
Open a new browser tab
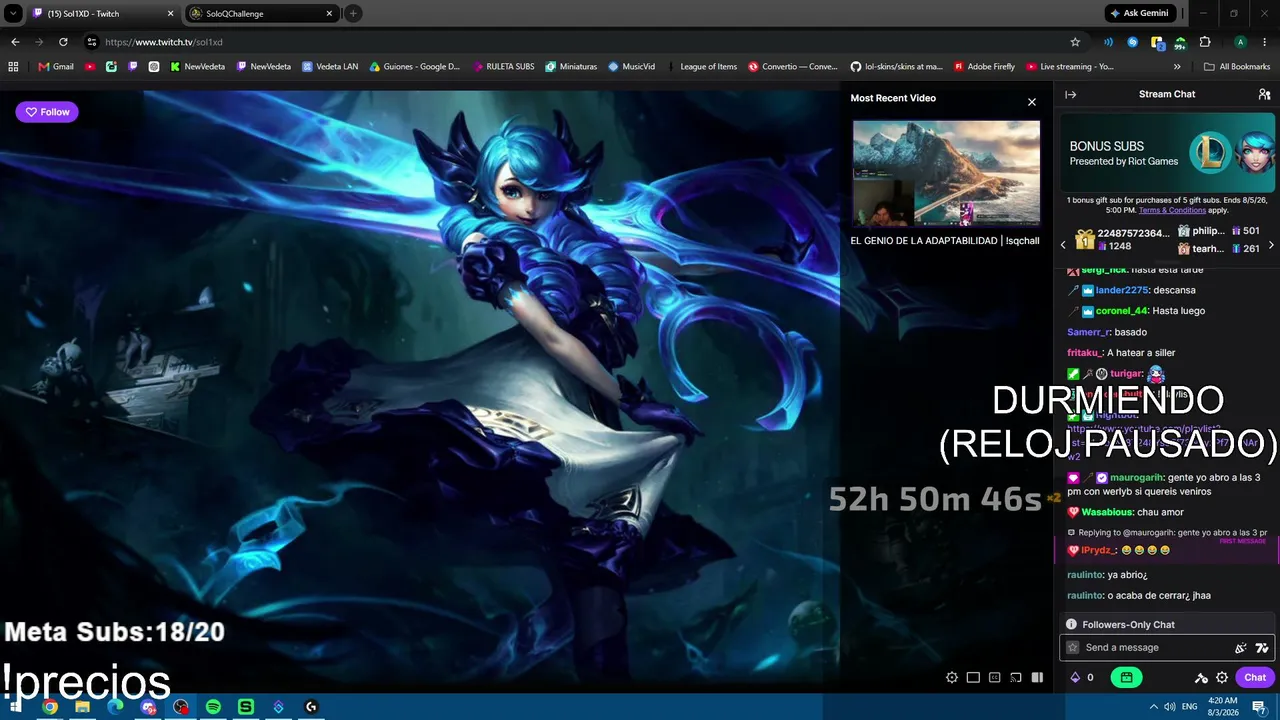[353, 13]
